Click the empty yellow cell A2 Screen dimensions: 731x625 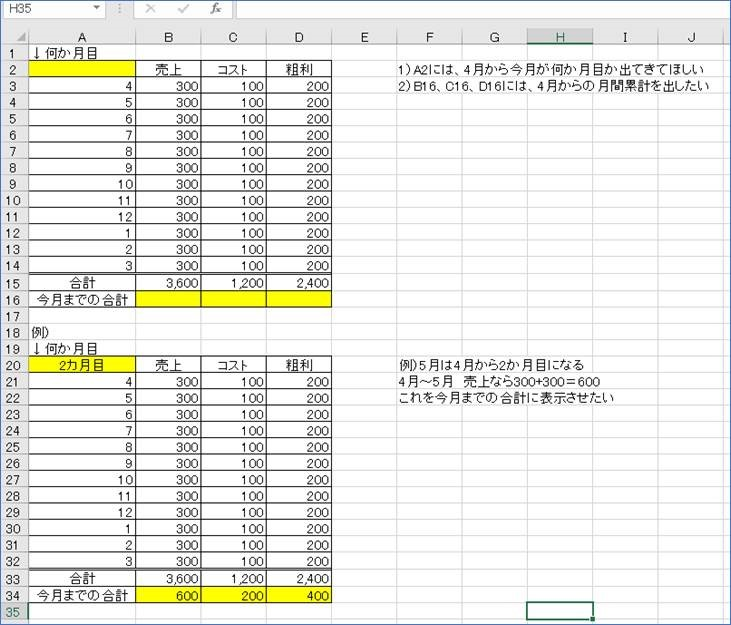click(x=82, y=70)
